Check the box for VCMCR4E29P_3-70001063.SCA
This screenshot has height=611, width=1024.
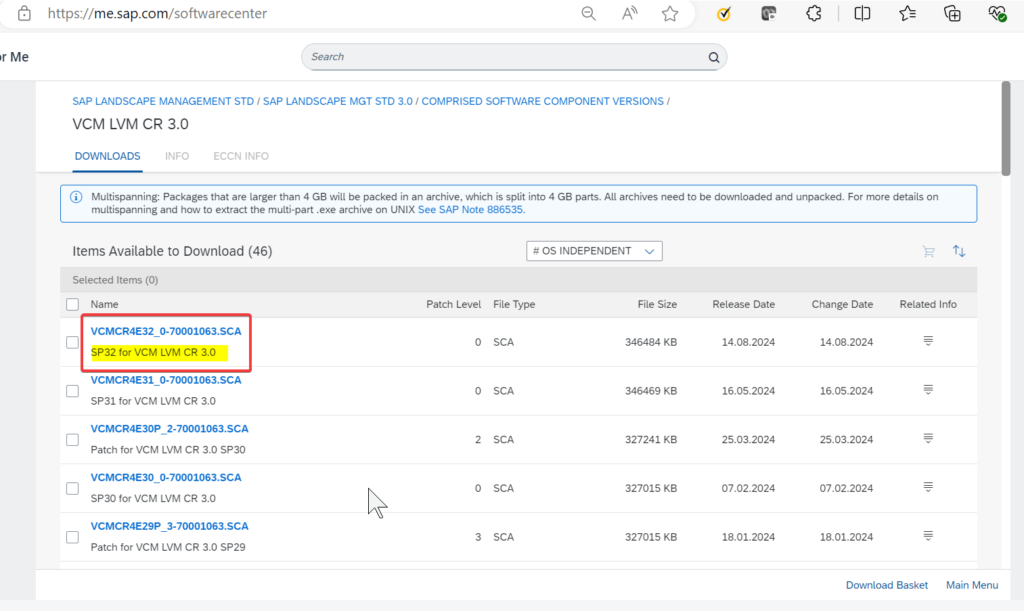coord(72,537)
